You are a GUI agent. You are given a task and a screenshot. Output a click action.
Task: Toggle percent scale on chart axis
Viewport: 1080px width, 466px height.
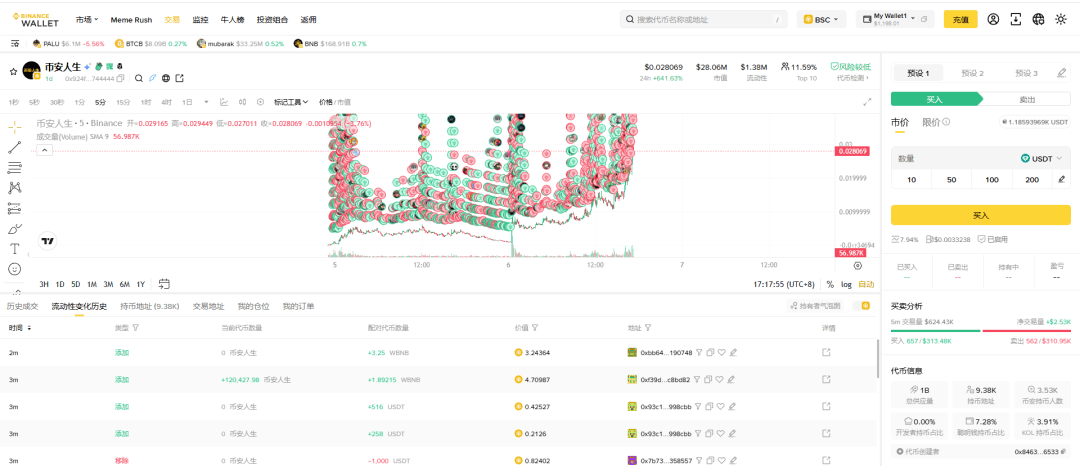tap(830, 284)
